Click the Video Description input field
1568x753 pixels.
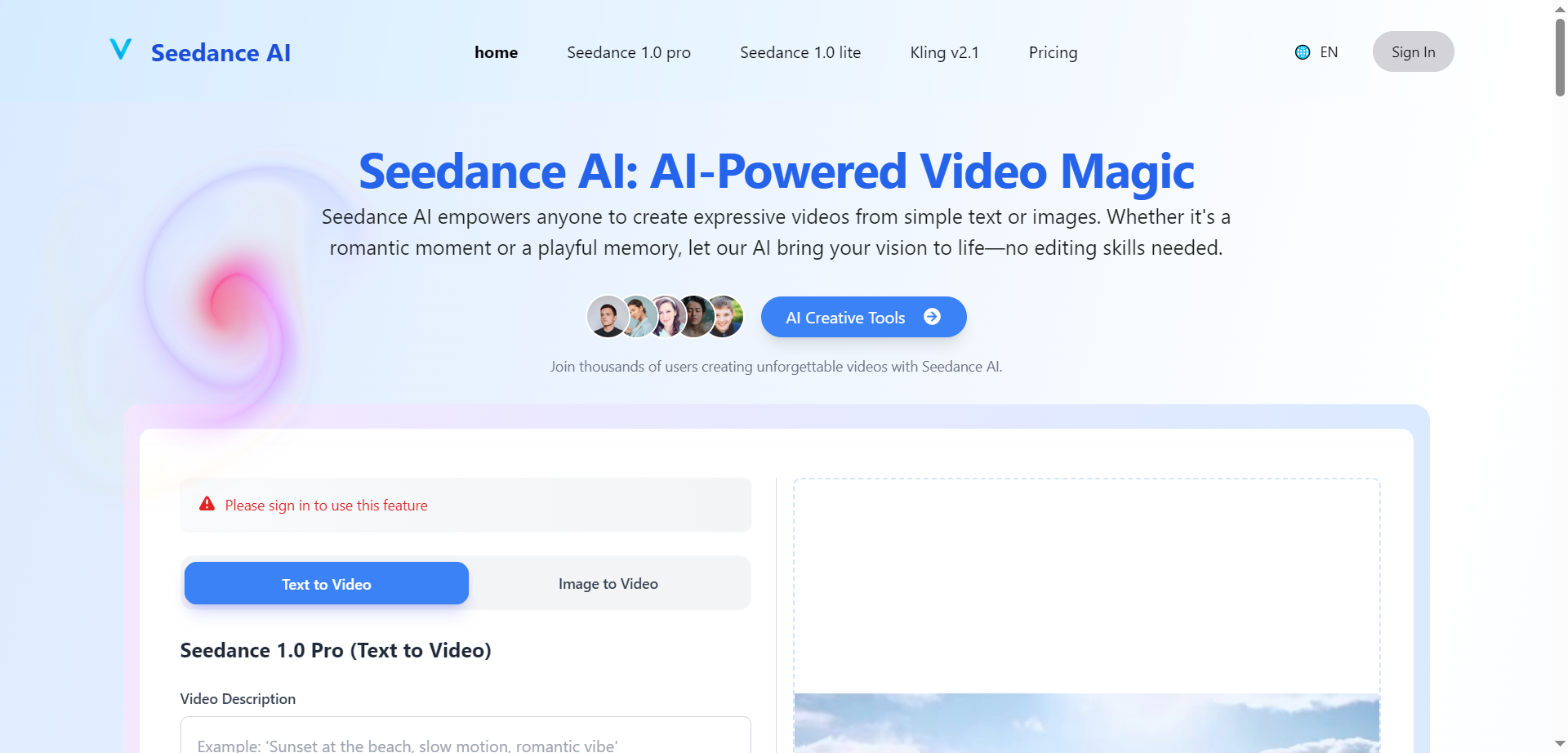(465, 735)
